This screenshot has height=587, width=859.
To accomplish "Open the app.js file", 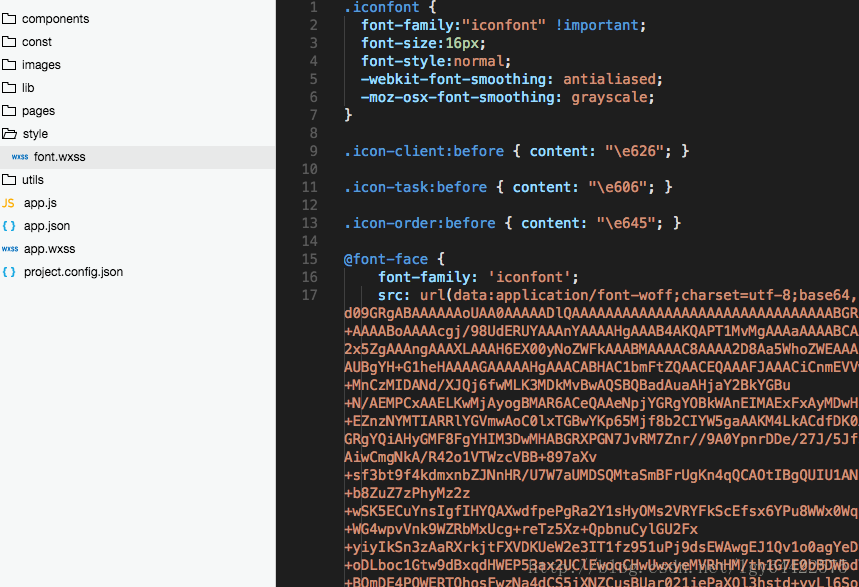I will 40,203.
